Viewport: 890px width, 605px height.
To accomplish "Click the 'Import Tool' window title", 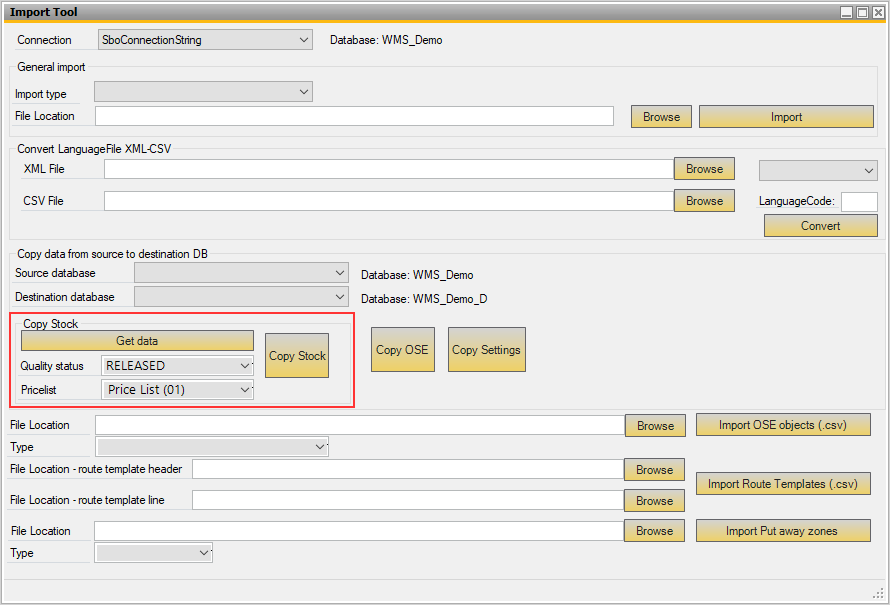I will click(x=44, y=12).
